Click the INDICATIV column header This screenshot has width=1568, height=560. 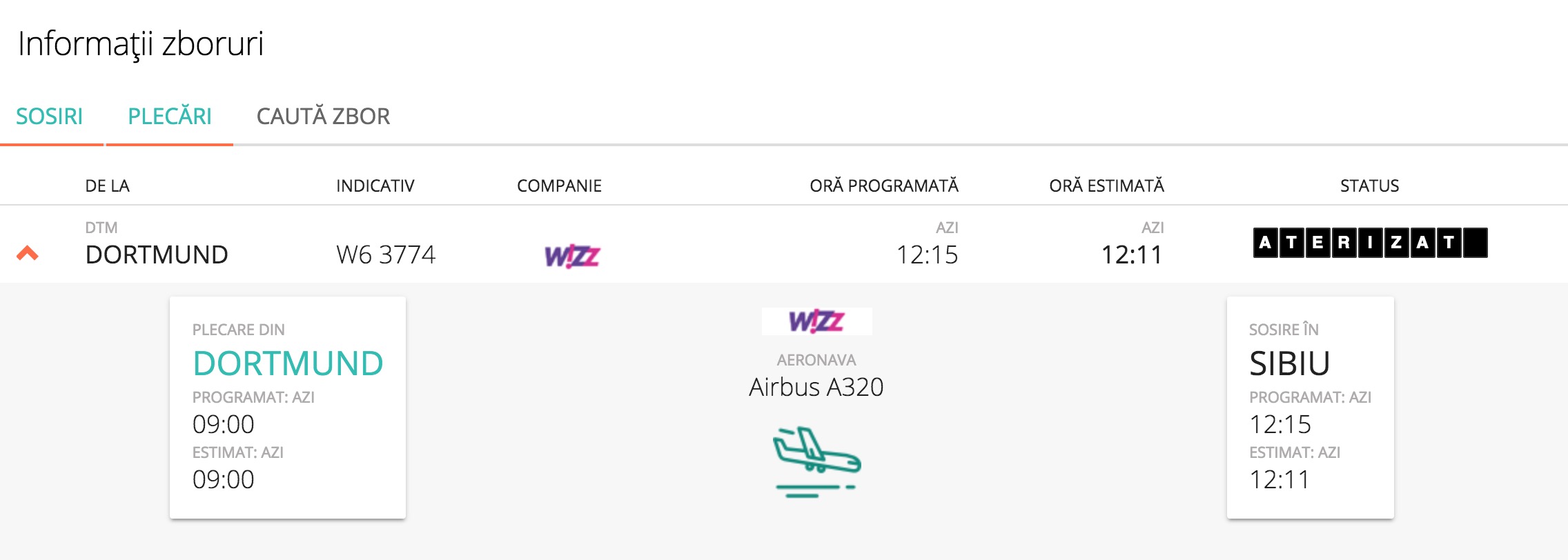(375, 186)
